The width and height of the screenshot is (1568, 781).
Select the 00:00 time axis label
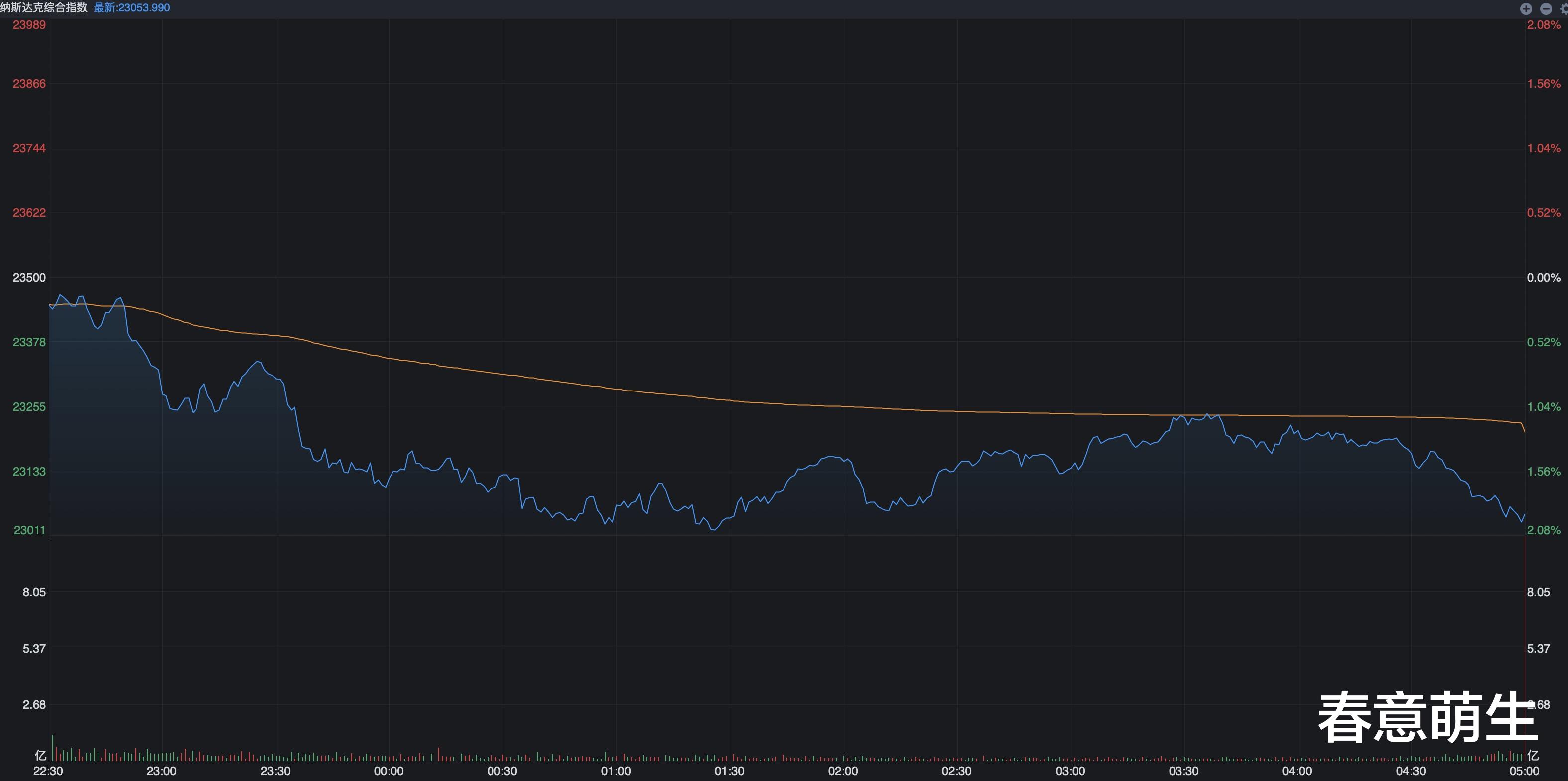[x=389, y=771]
